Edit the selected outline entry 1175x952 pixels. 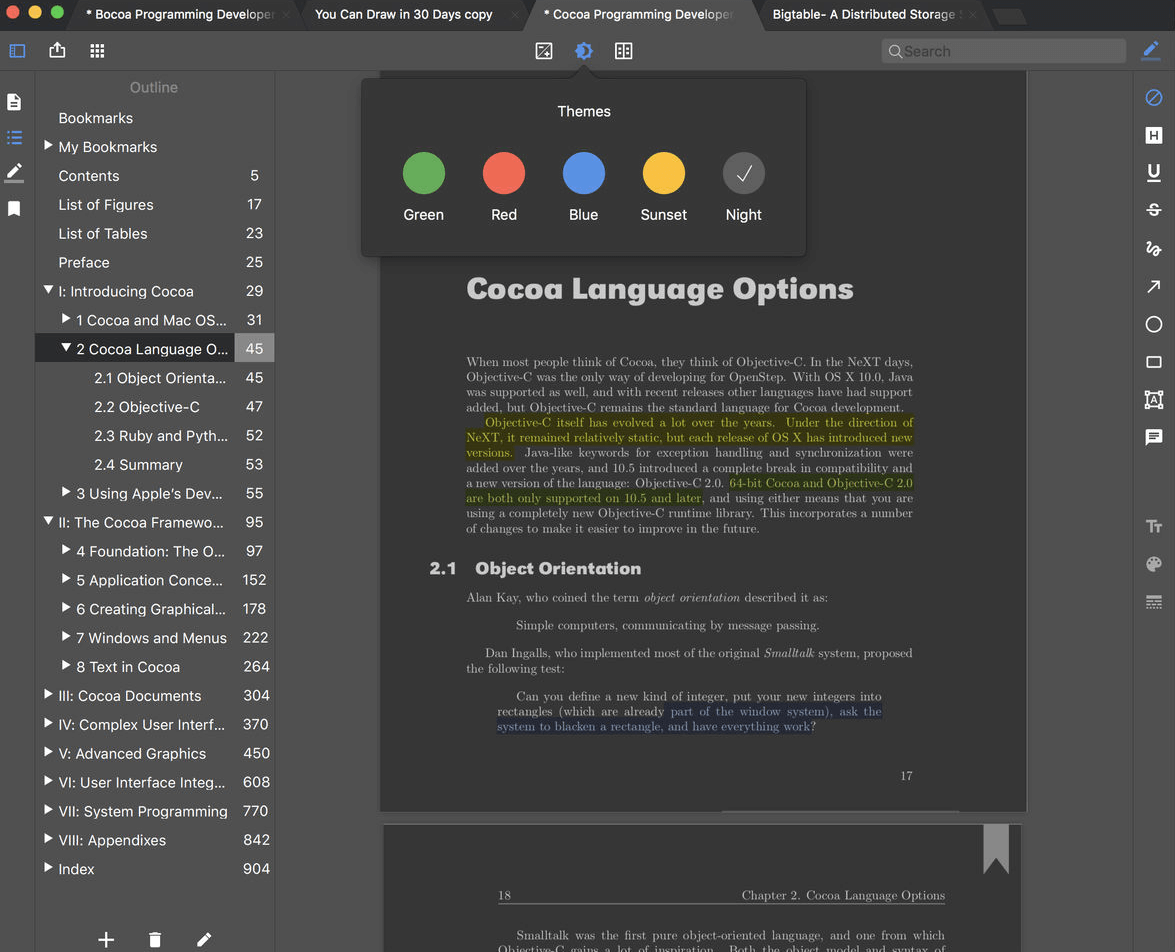204,939
